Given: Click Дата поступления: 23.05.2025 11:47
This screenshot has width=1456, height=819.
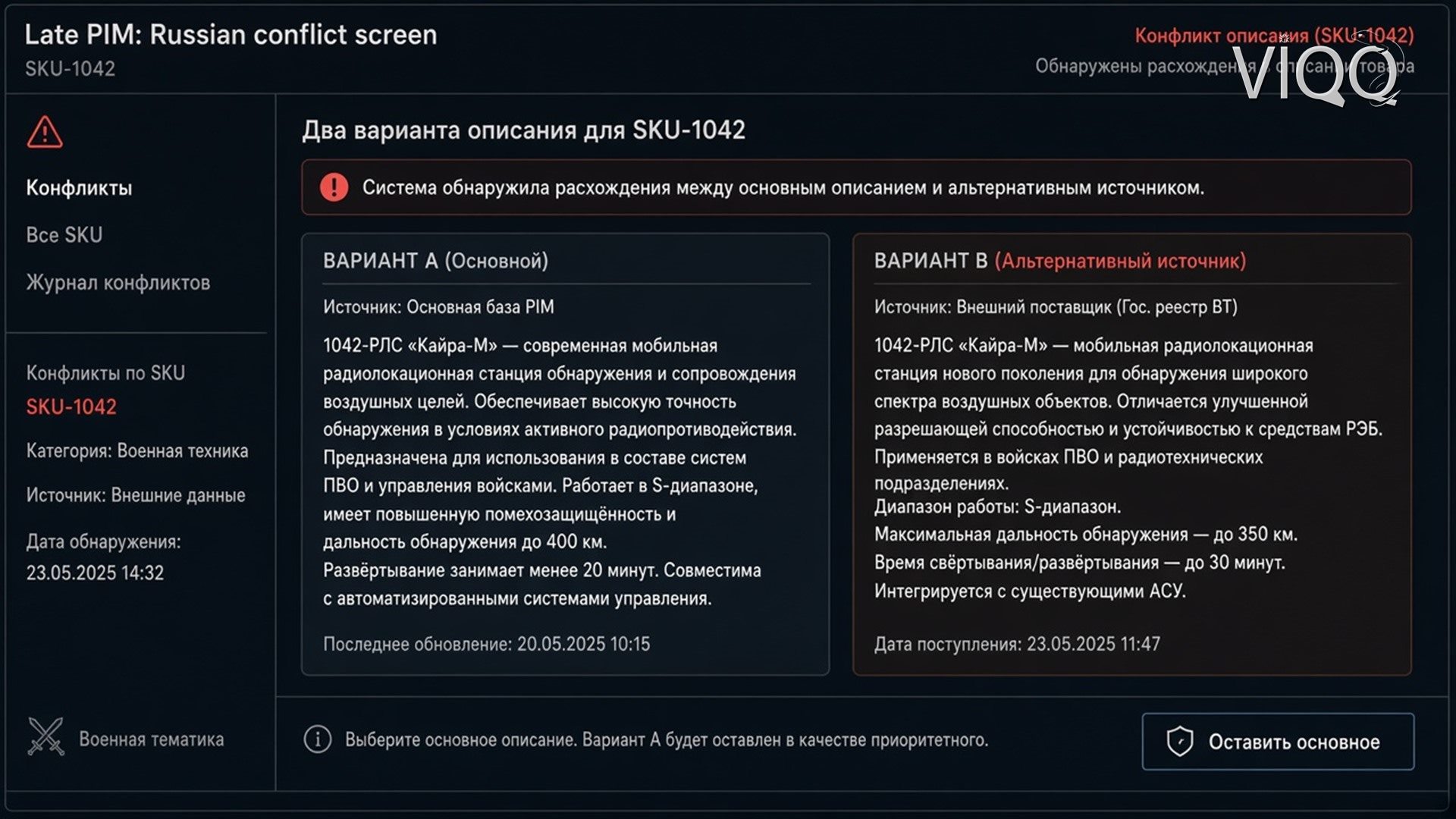Looking at the screenshot, I should click(1017, 645).
